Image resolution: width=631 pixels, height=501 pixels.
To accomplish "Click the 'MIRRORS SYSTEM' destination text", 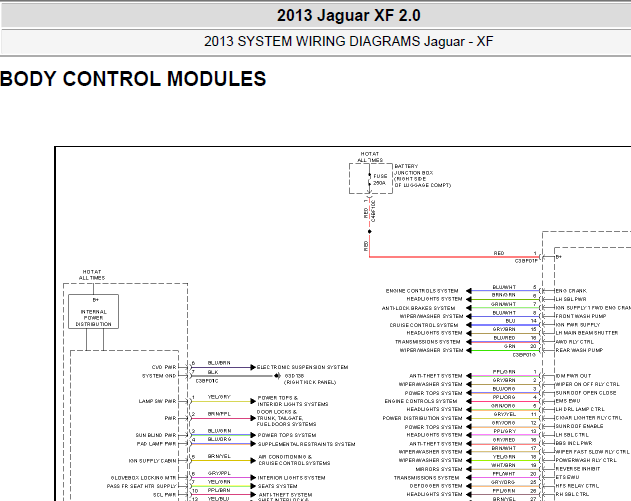I will 439,469.
